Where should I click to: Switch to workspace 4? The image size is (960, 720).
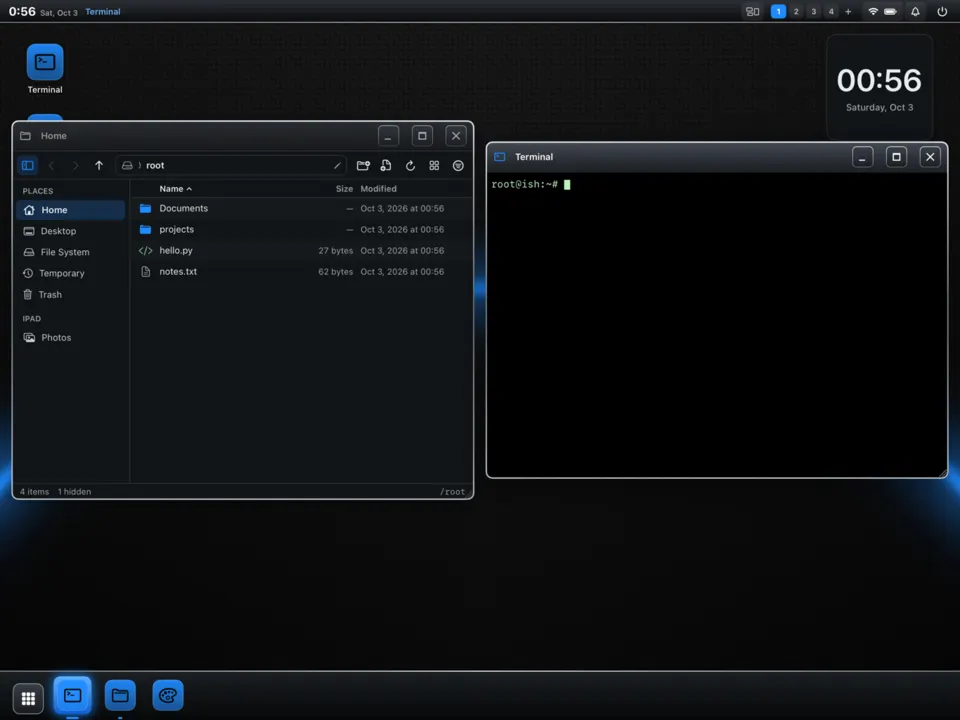click(x=831, y=11)
